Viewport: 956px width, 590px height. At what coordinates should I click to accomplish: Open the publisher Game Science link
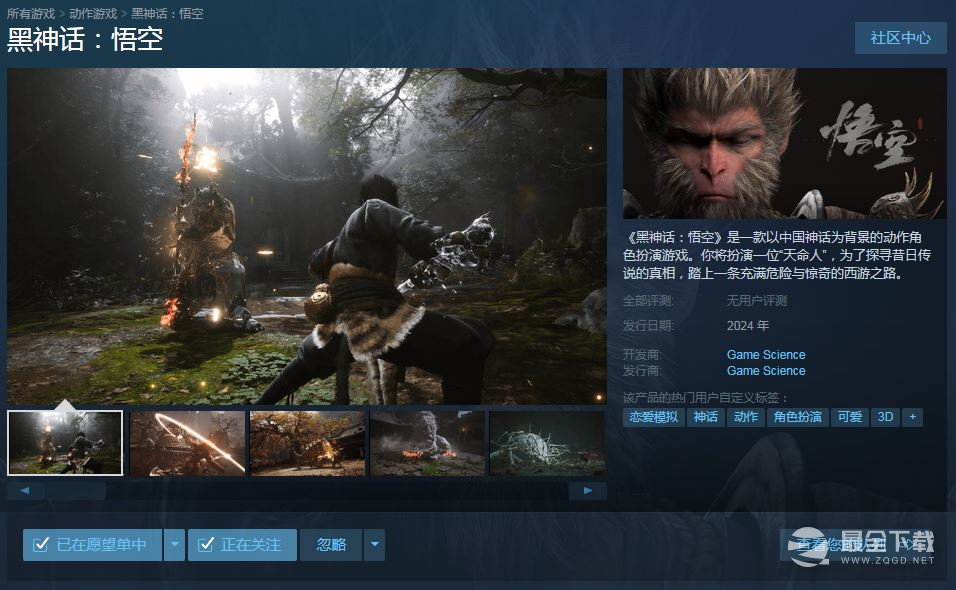[x=766, y=371]
